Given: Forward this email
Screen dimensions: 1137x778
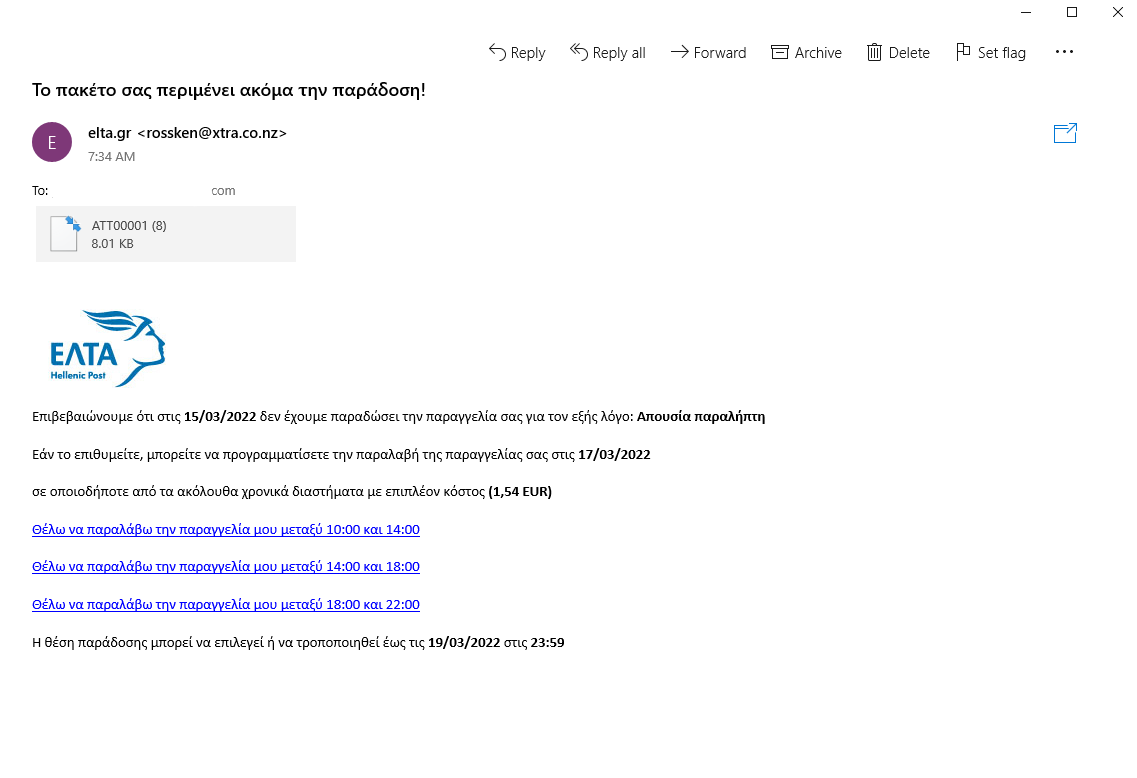Looking at the screenshot, I should 708,52.
